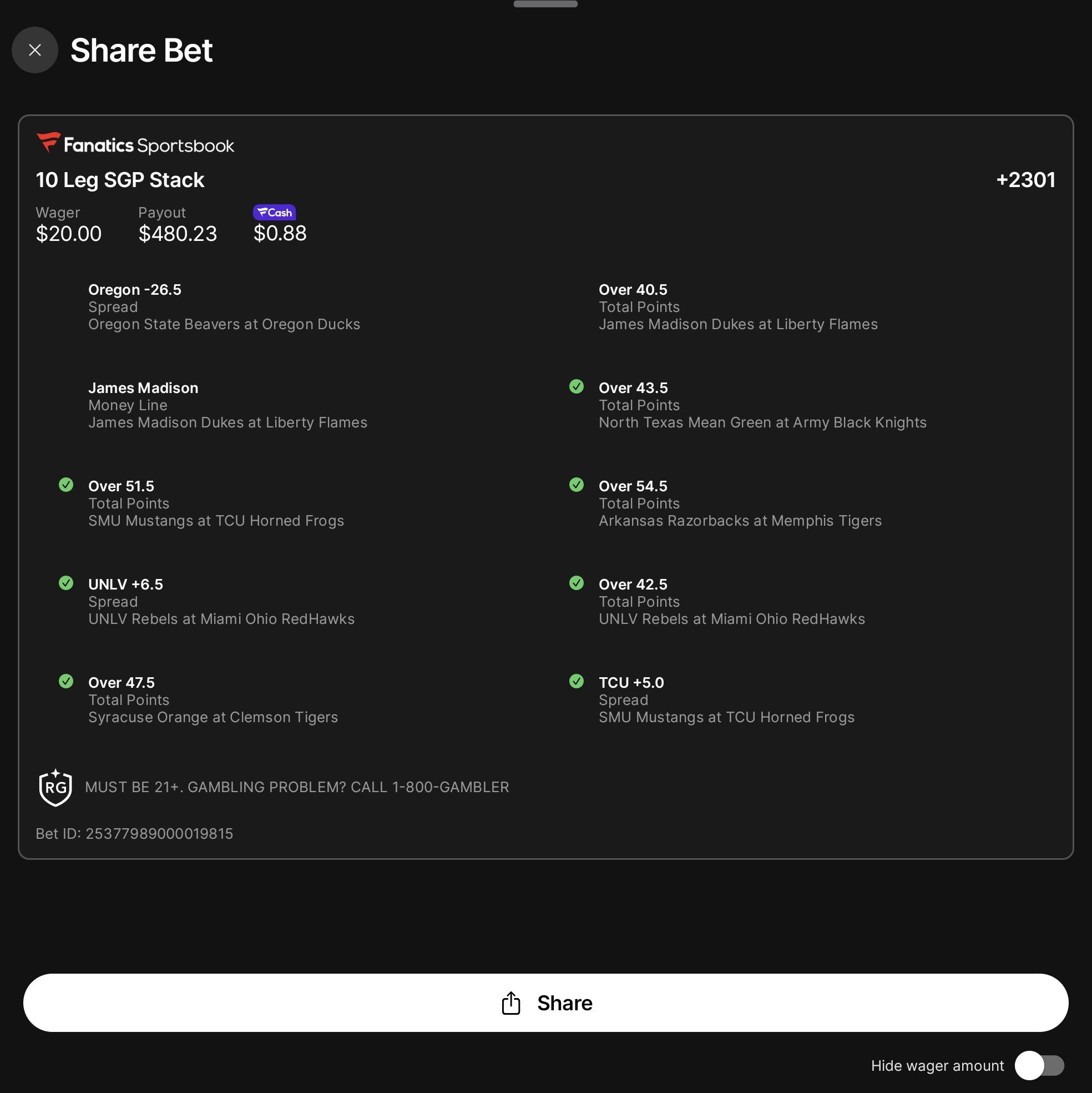1092x1093 pixels.
Task: Tap the sheet drag handle at top
Action: click(x=545, y=4)
